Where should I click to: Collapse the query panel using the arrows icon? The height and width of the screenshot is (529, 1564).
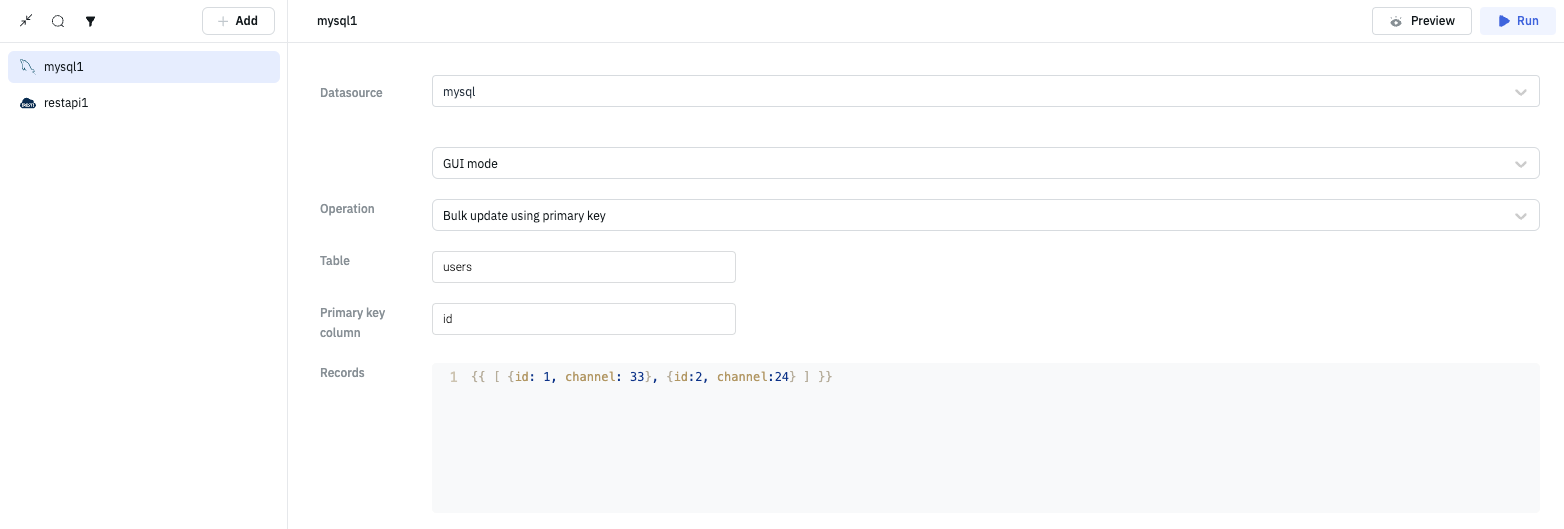pyautogui.click(x=26, y=21)
